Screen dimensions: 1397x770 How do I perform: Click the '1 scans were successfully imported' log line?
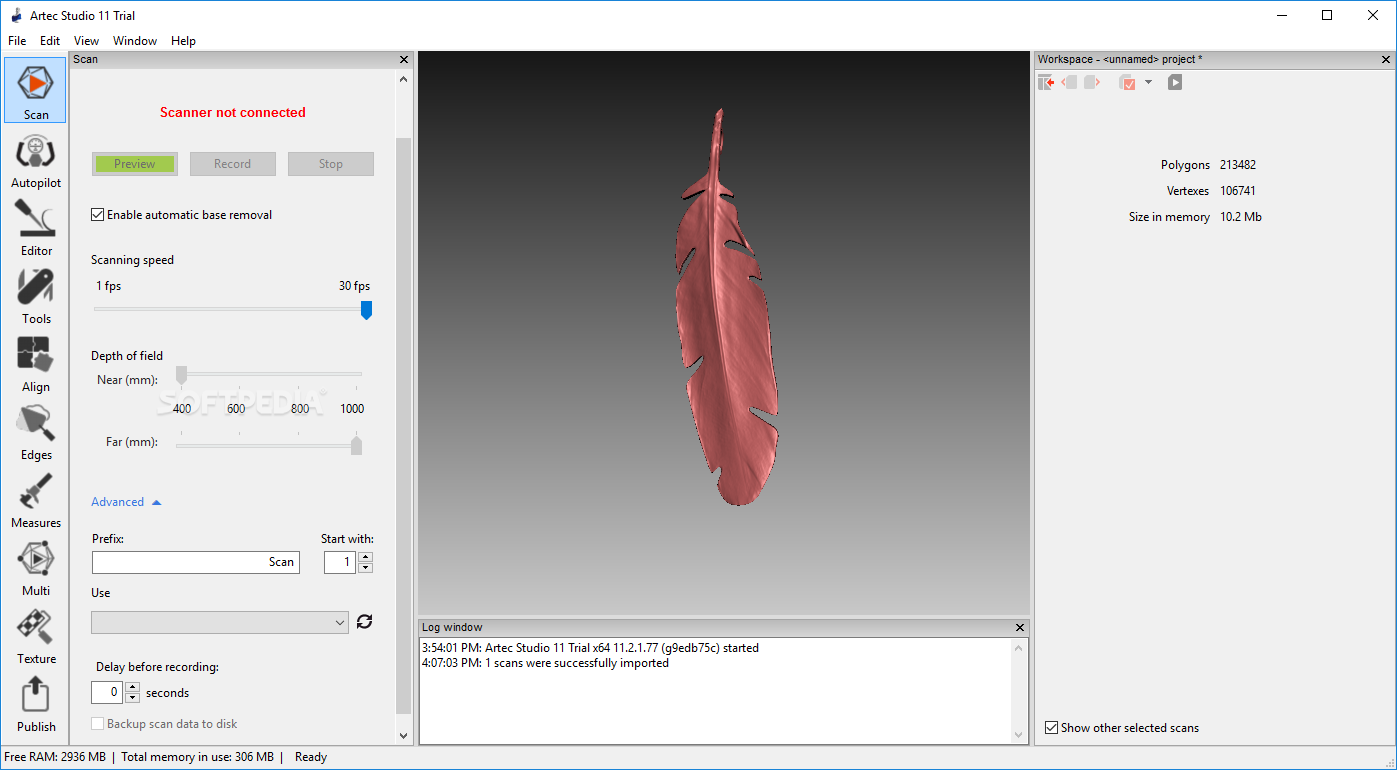pos(545,663)
